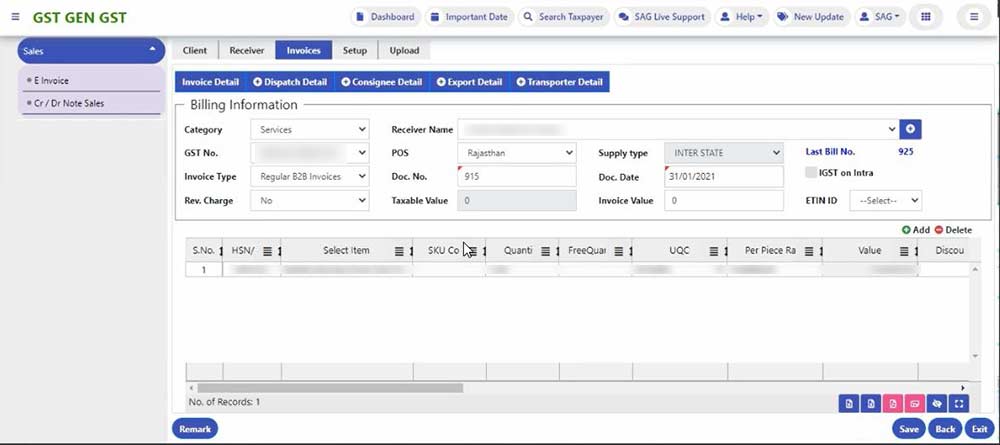This screenshot has height=445, width=1000.
Task: Click the HSN column menu icon
Action: [x=267, y=251]
